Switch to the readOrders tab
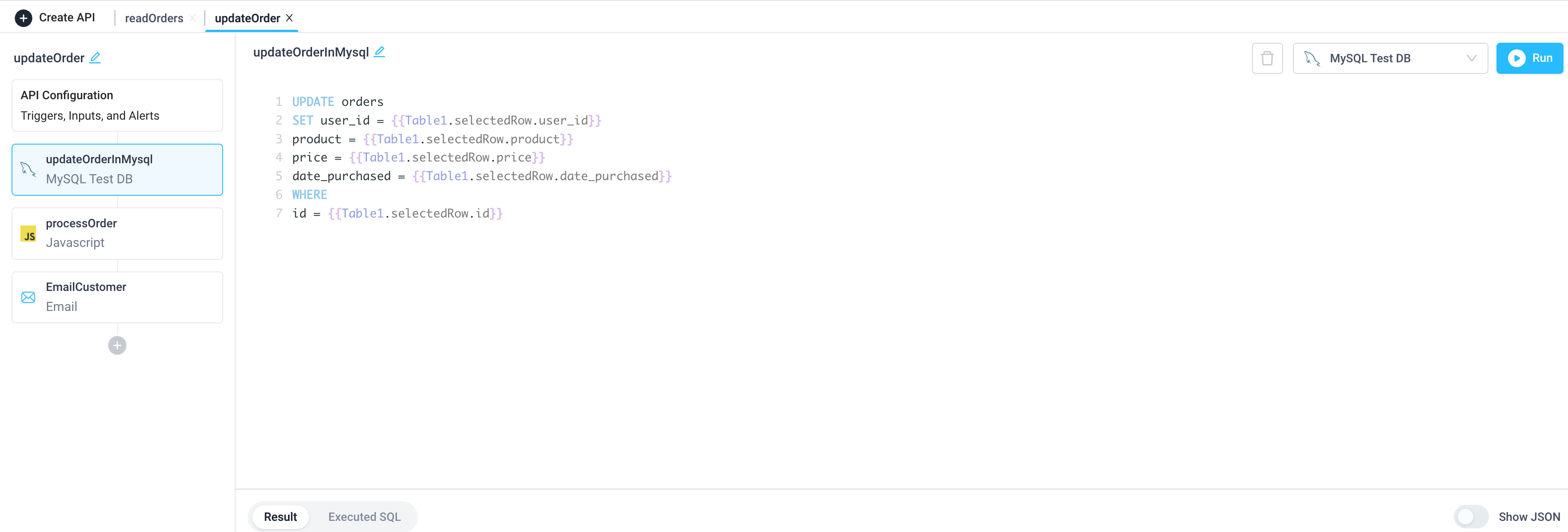The image size is (1568, 532). (154, 18)
